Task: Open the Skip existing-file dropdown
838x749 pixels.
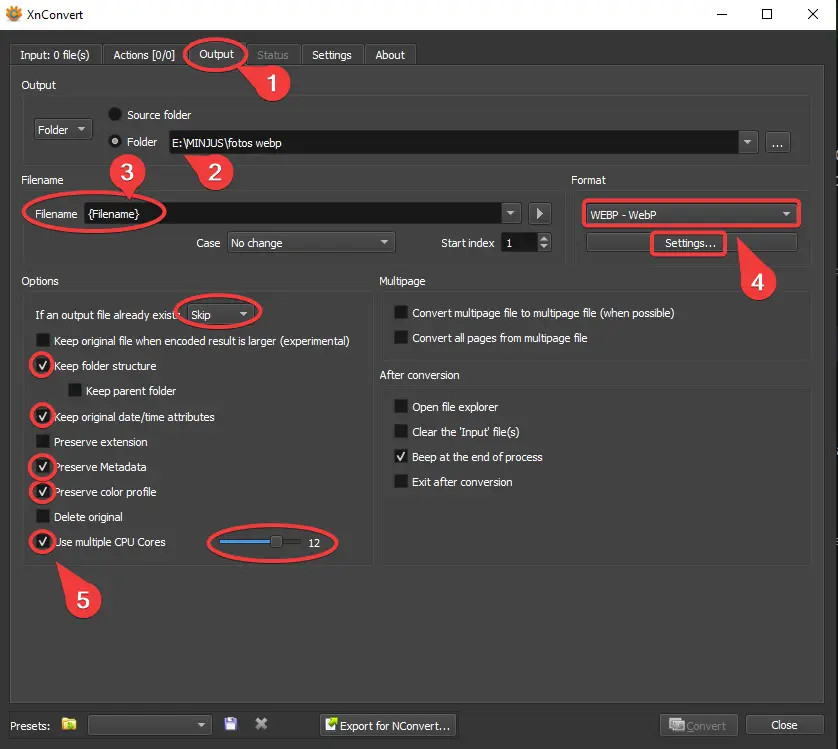Action: point(220,314)
